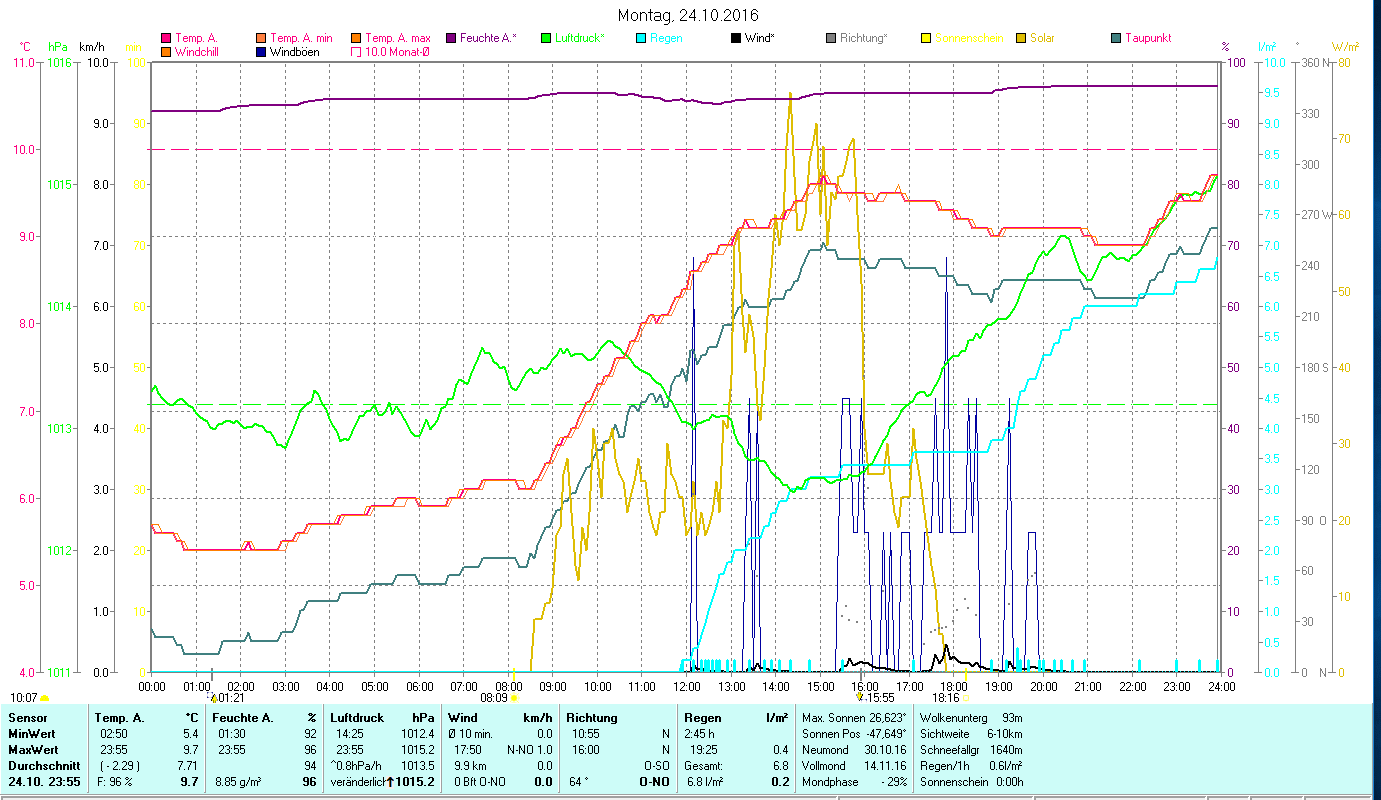Click the chart title 'Montag, 24.10.2016'
Viewport: 1381px width, 800px height.
[688, 15]
